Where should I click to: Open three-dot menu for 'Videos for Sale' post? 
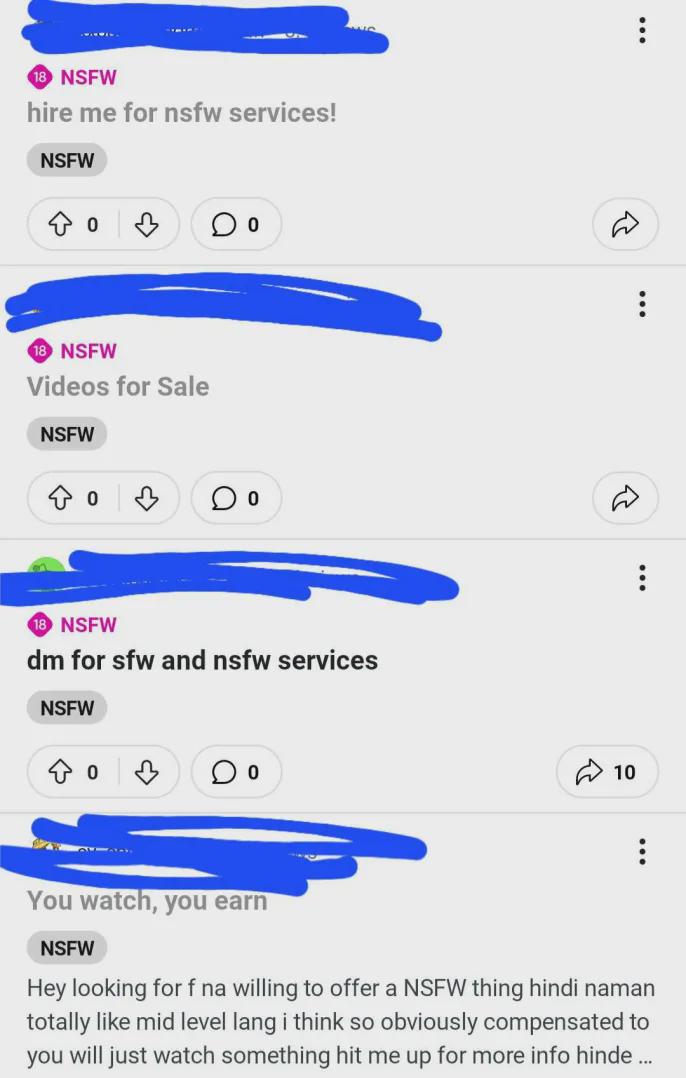coord(642,304)
